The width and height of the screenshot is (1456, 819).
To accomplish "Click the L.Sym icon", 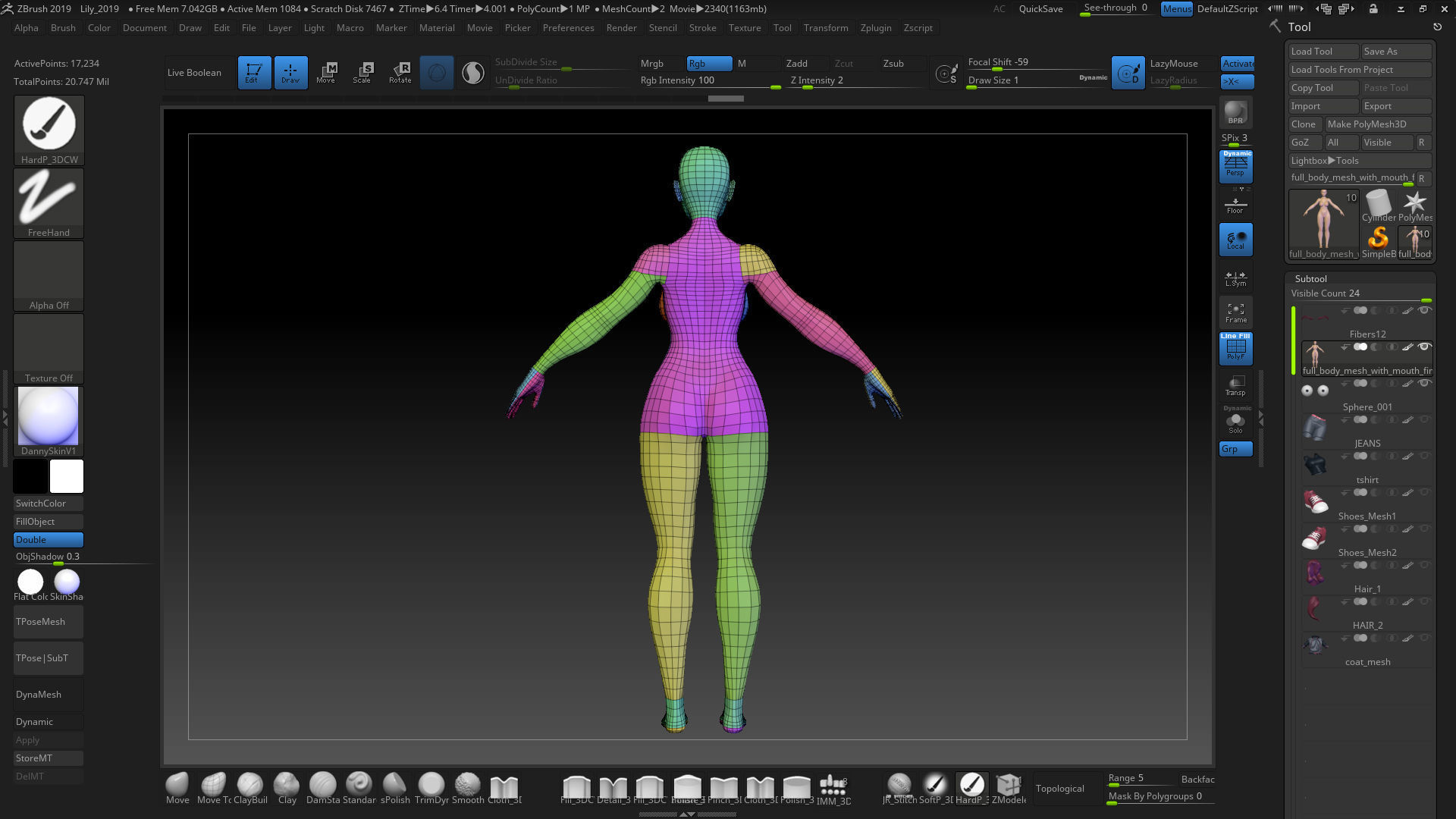I will 1235,278.
